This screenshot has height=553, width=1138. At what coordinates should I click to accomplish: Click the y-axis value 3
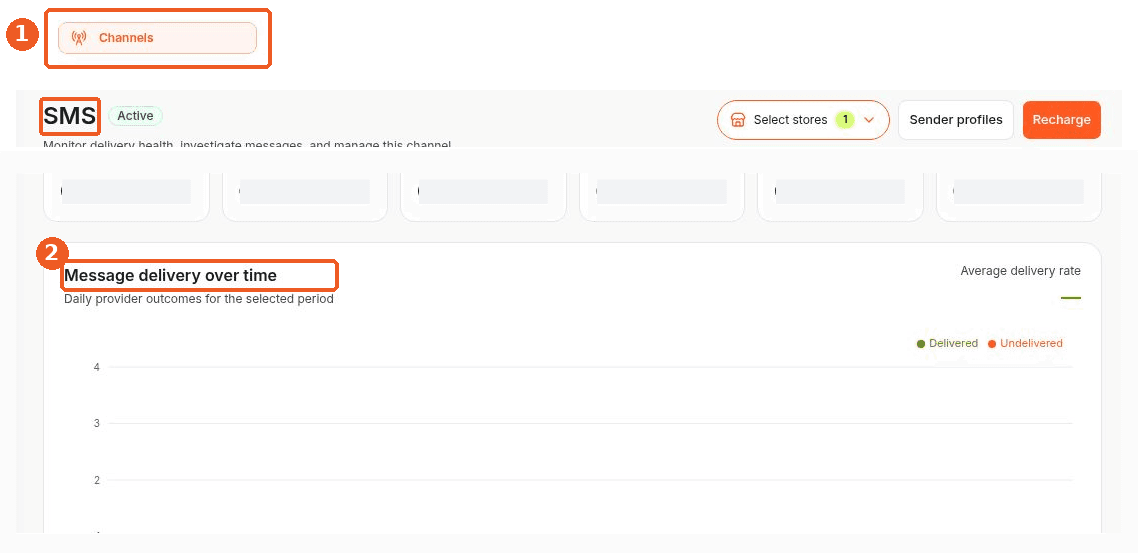click(x=97, y=423)
